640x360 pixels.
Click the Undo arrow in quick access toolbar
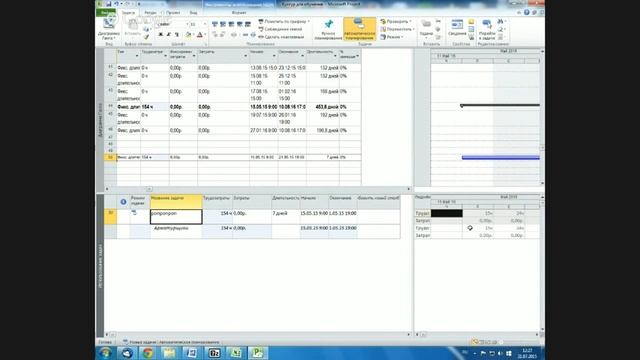click(x=116, y=4)
